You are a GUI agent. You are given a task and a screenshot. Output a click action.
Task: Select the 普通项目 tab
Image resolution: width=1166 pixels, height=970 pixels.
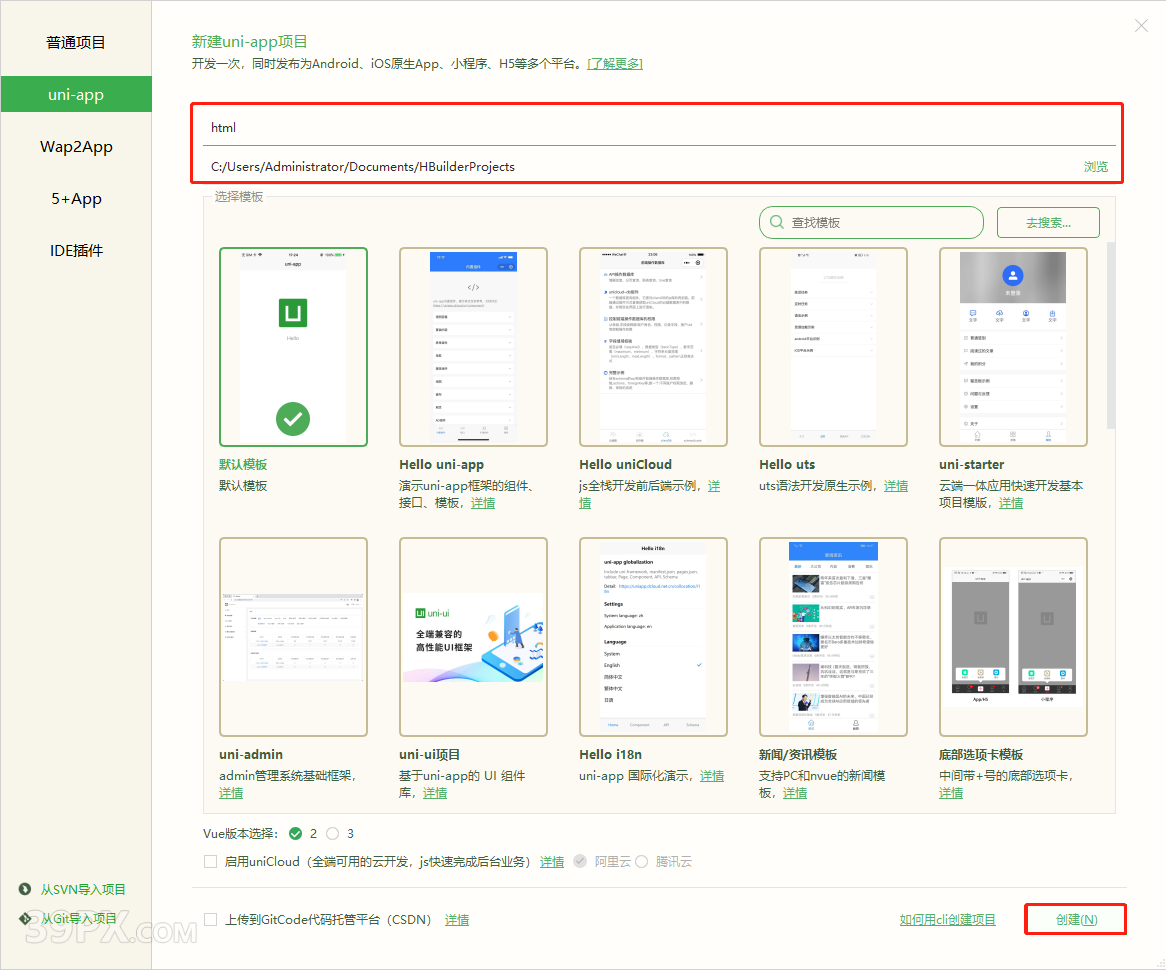coord(76,42)
